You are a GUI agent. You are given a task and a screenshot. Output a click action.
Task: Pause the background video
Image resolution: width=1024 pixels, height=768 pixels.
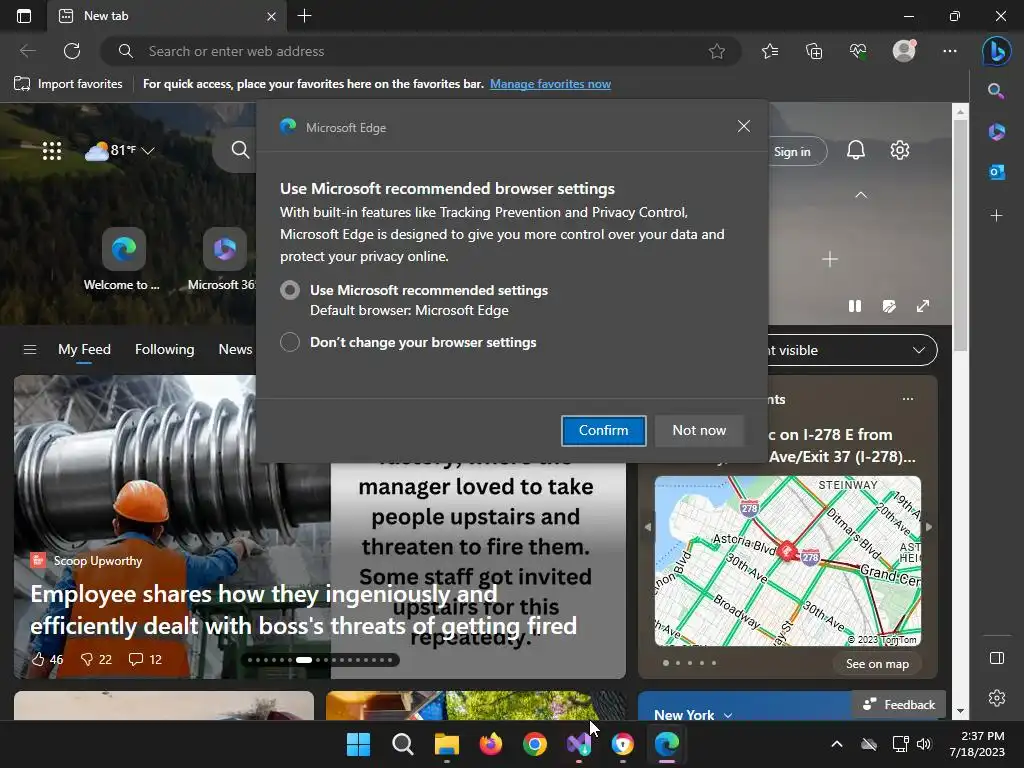tap(854, 306)
